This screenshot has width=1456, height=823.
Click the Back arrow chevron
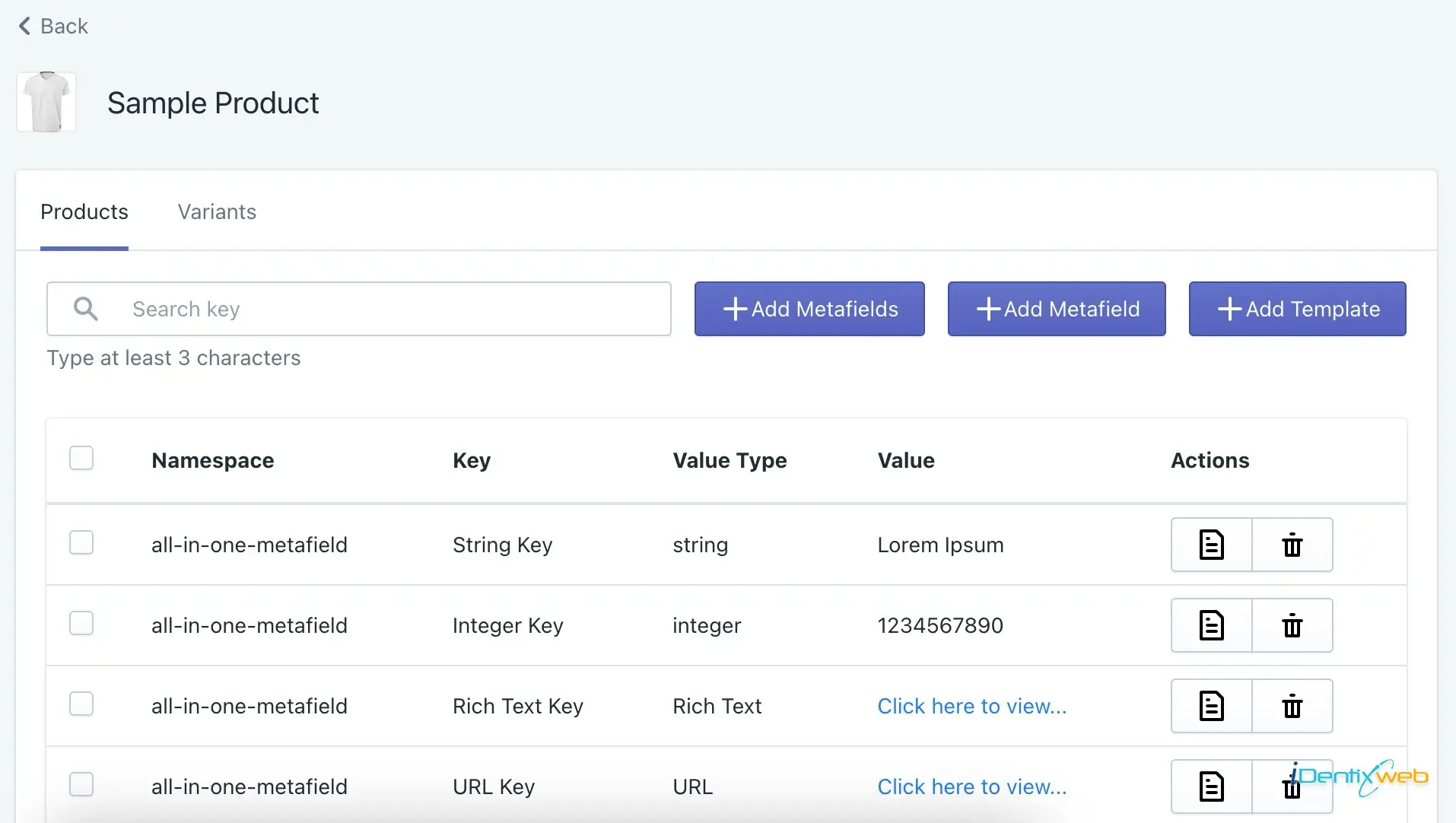pyautogui.click(x=24, y=26)
